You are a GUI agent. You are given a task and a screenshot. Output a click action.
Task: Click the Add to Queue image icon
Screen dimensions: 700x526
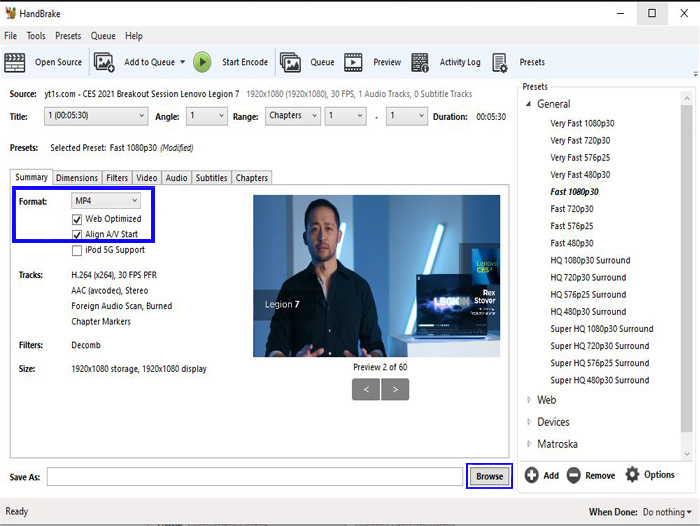pos(104,62)
